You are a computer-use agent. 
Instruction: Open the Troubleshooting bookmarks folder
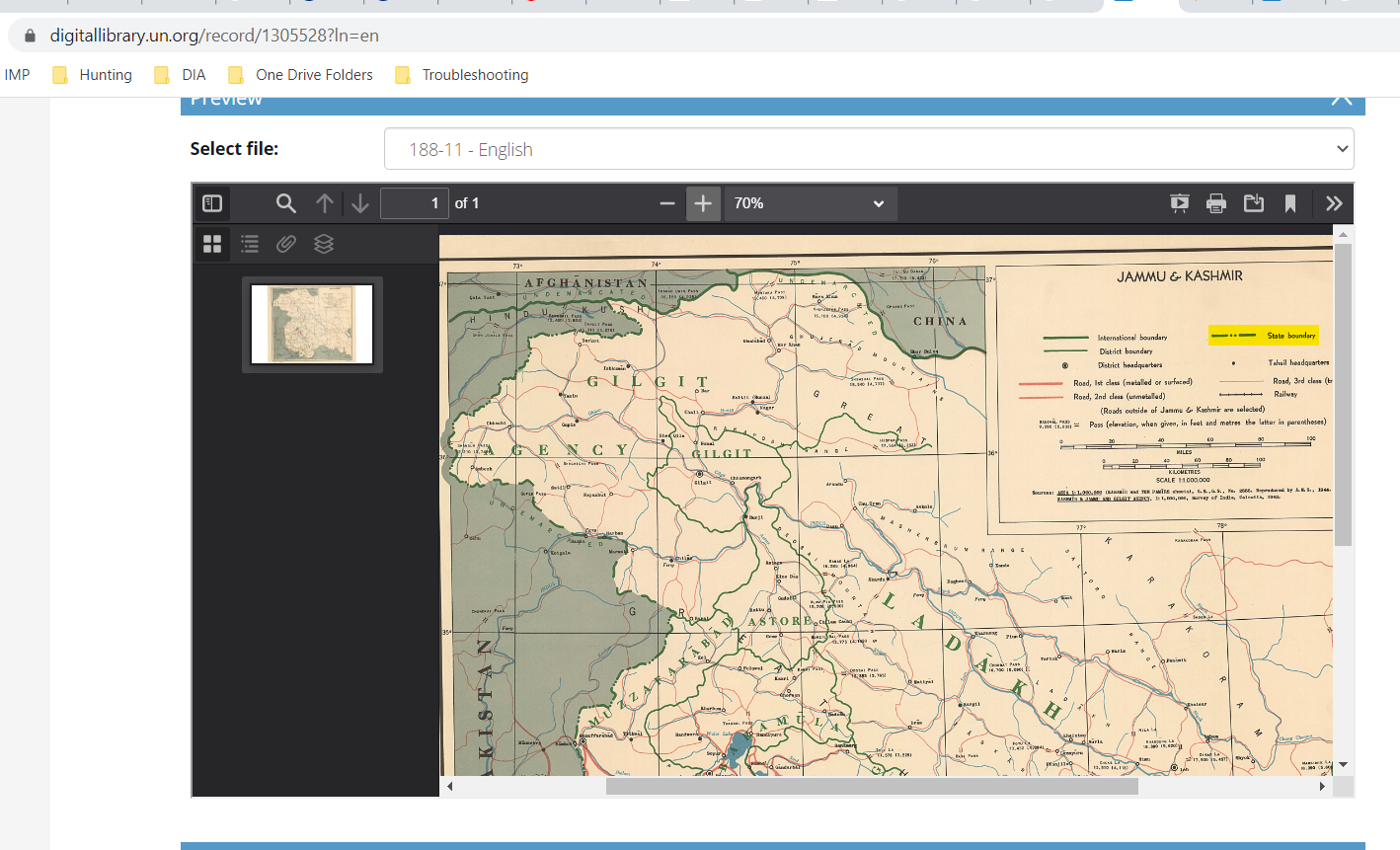461,75
